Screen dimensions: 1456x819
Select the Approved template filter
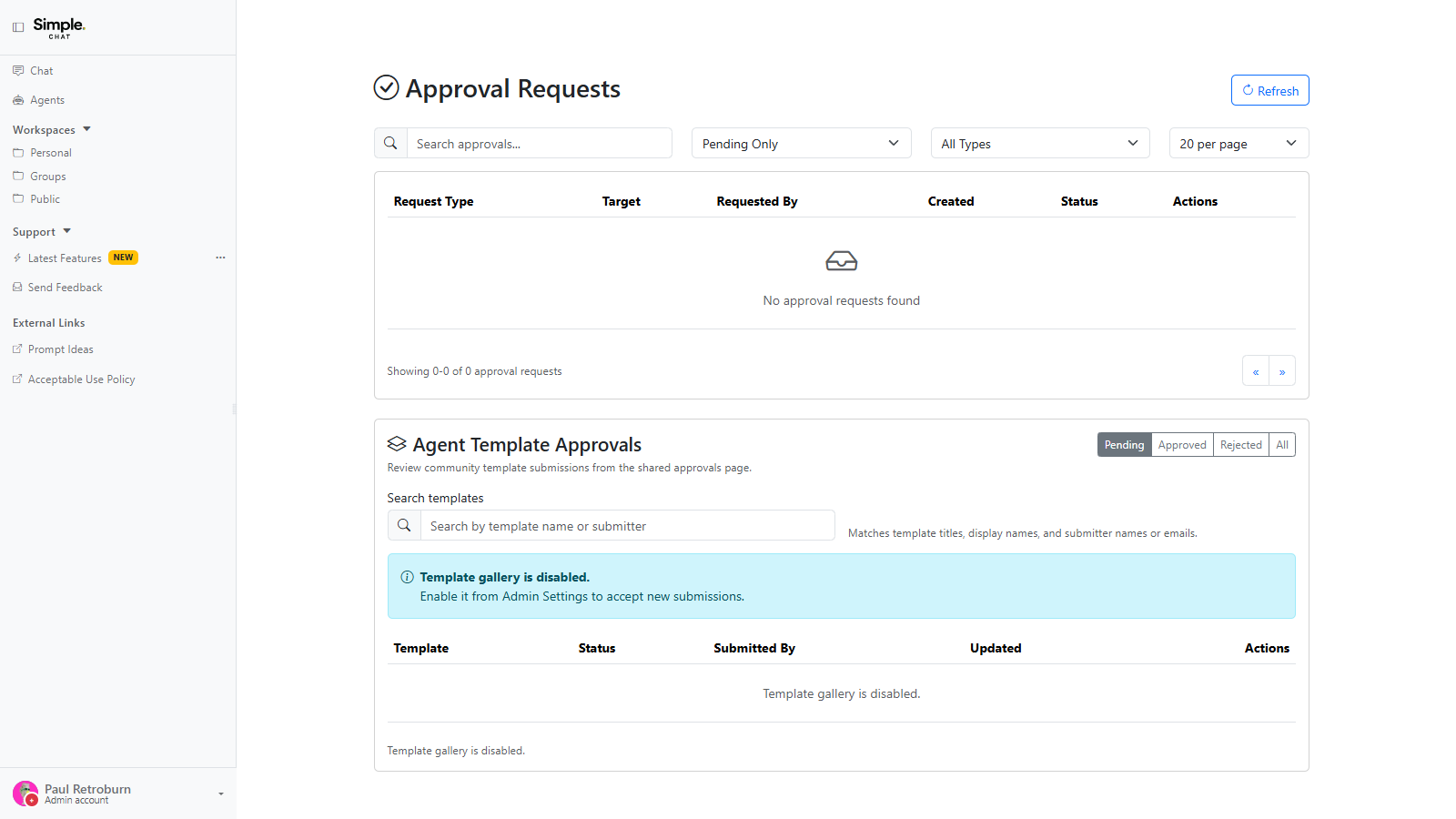[x=1182, y=445]
